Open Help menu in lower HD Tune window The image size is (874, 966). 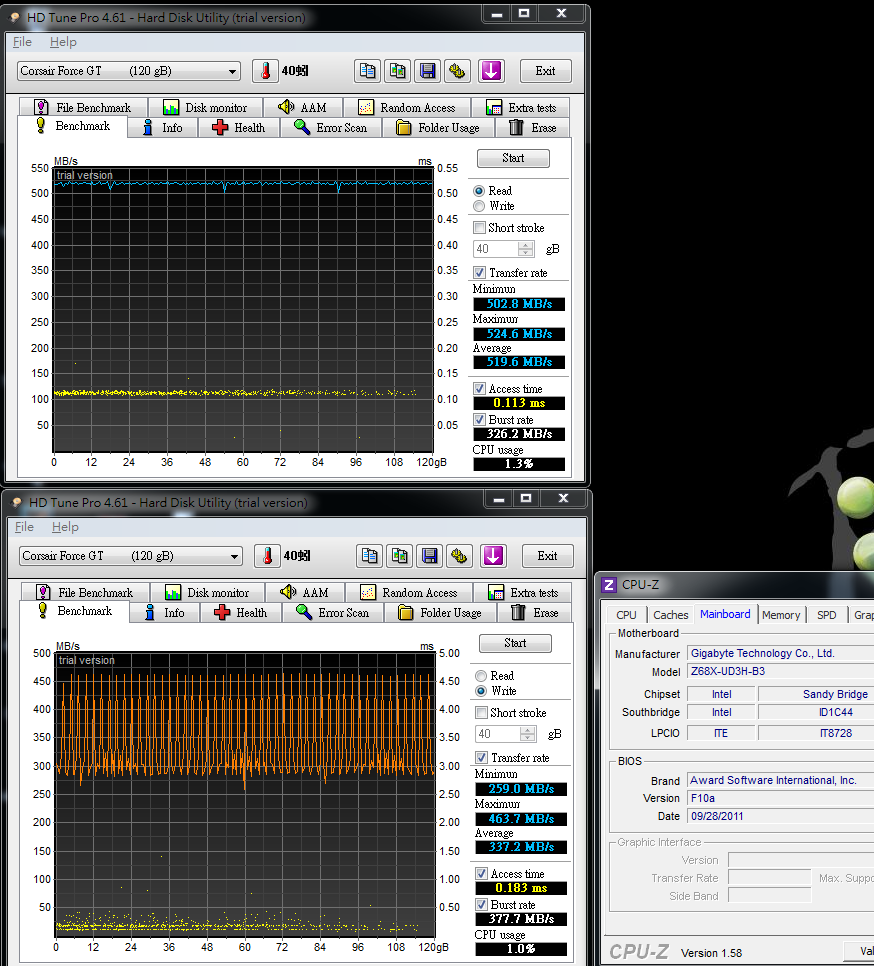pos(65,527)
